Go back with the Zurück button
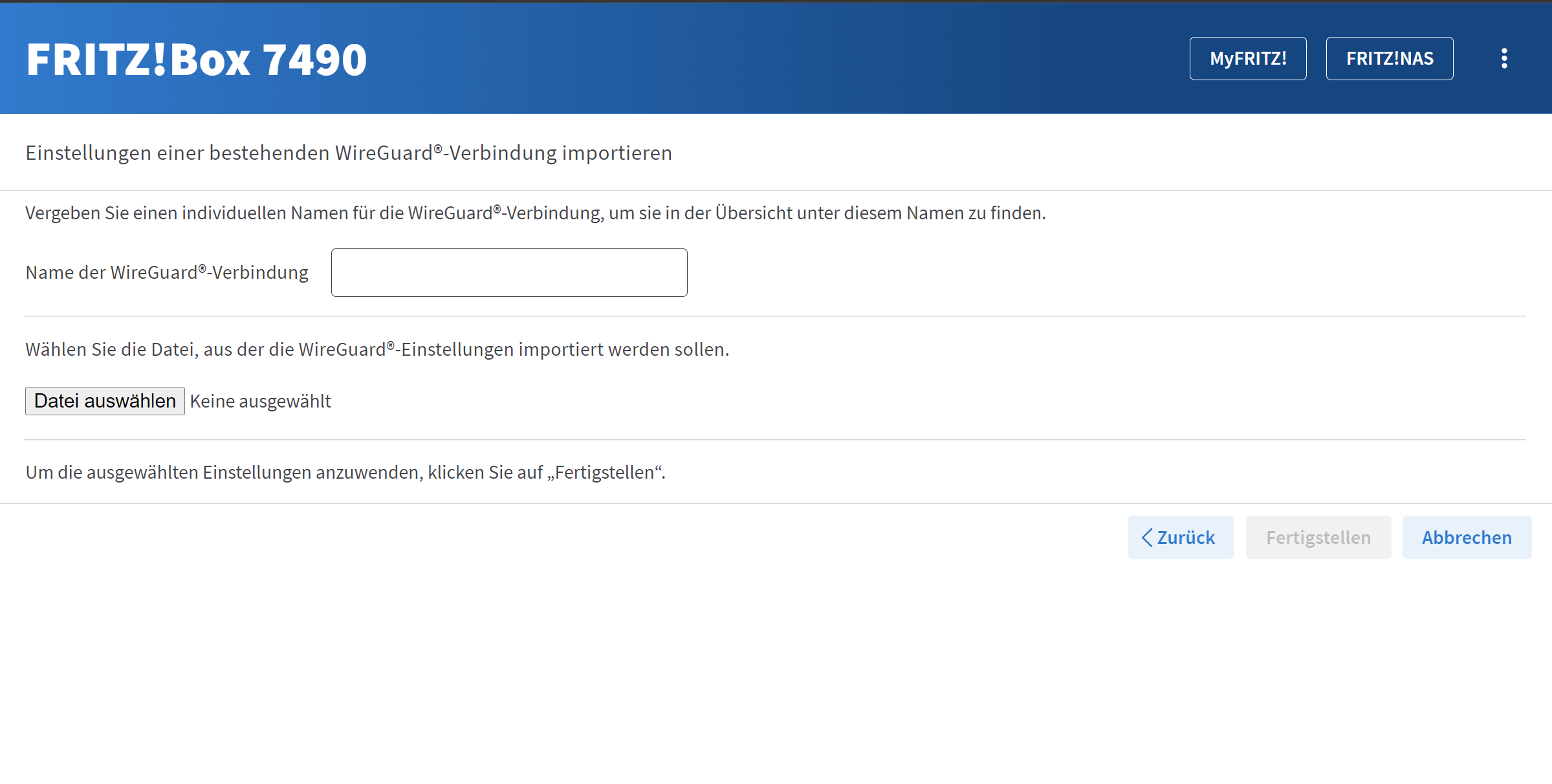Image resolution: width=1552 pixels, height=784 pixels. tap(1181, 538)
